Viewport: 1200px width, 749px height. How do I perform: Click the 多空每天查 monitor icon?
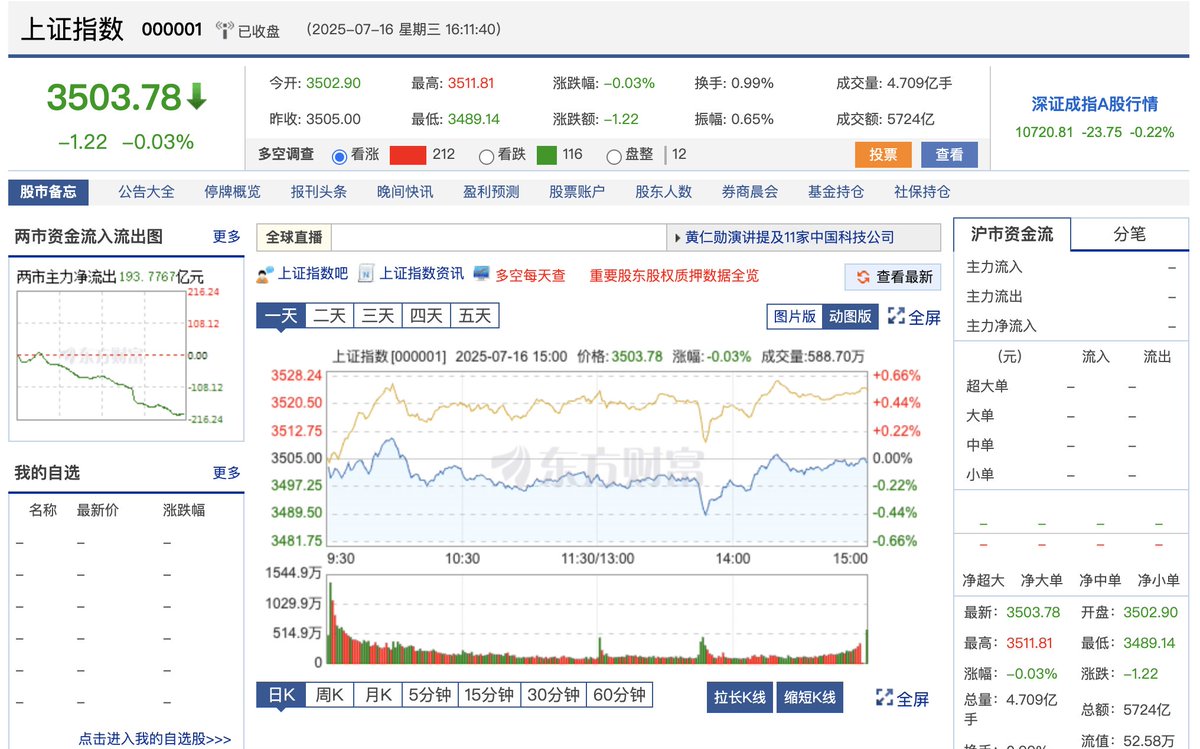[482, 274]
